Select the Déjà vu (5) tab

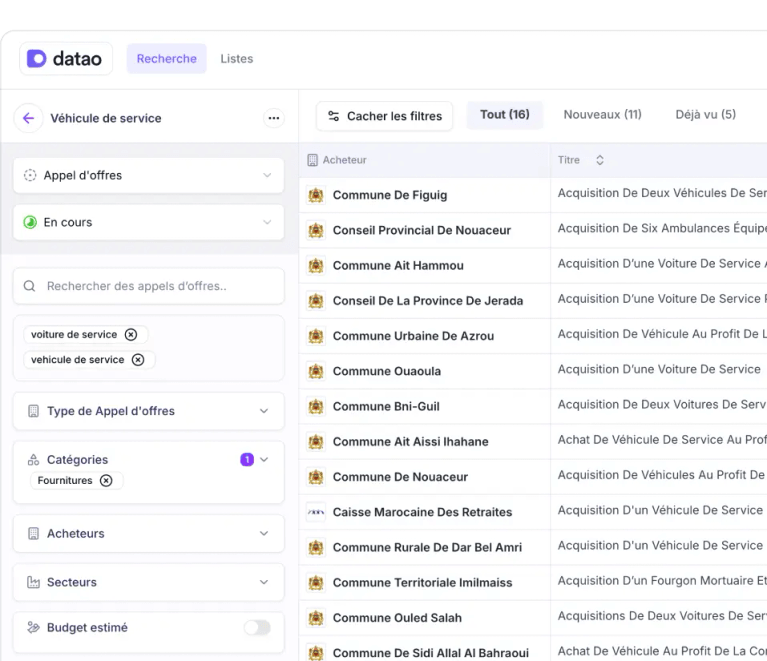pyautogui.click(x=706, y=114)
